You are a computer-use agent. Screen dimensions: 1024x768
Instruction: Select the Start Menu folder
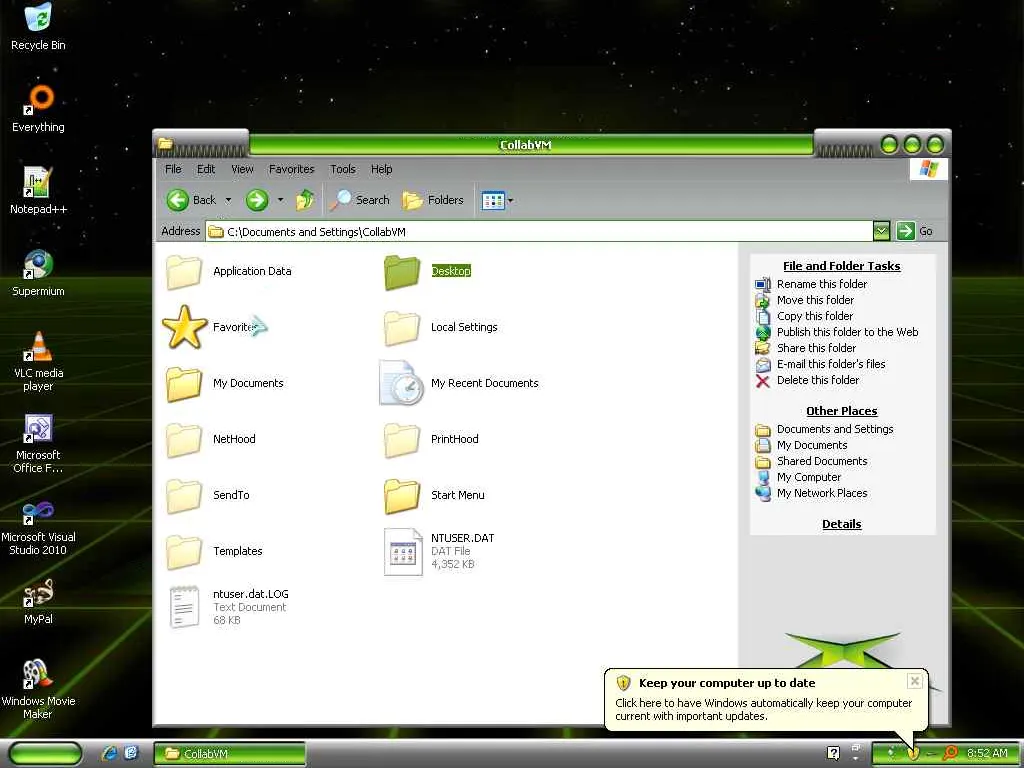click(x=434, y=496)
